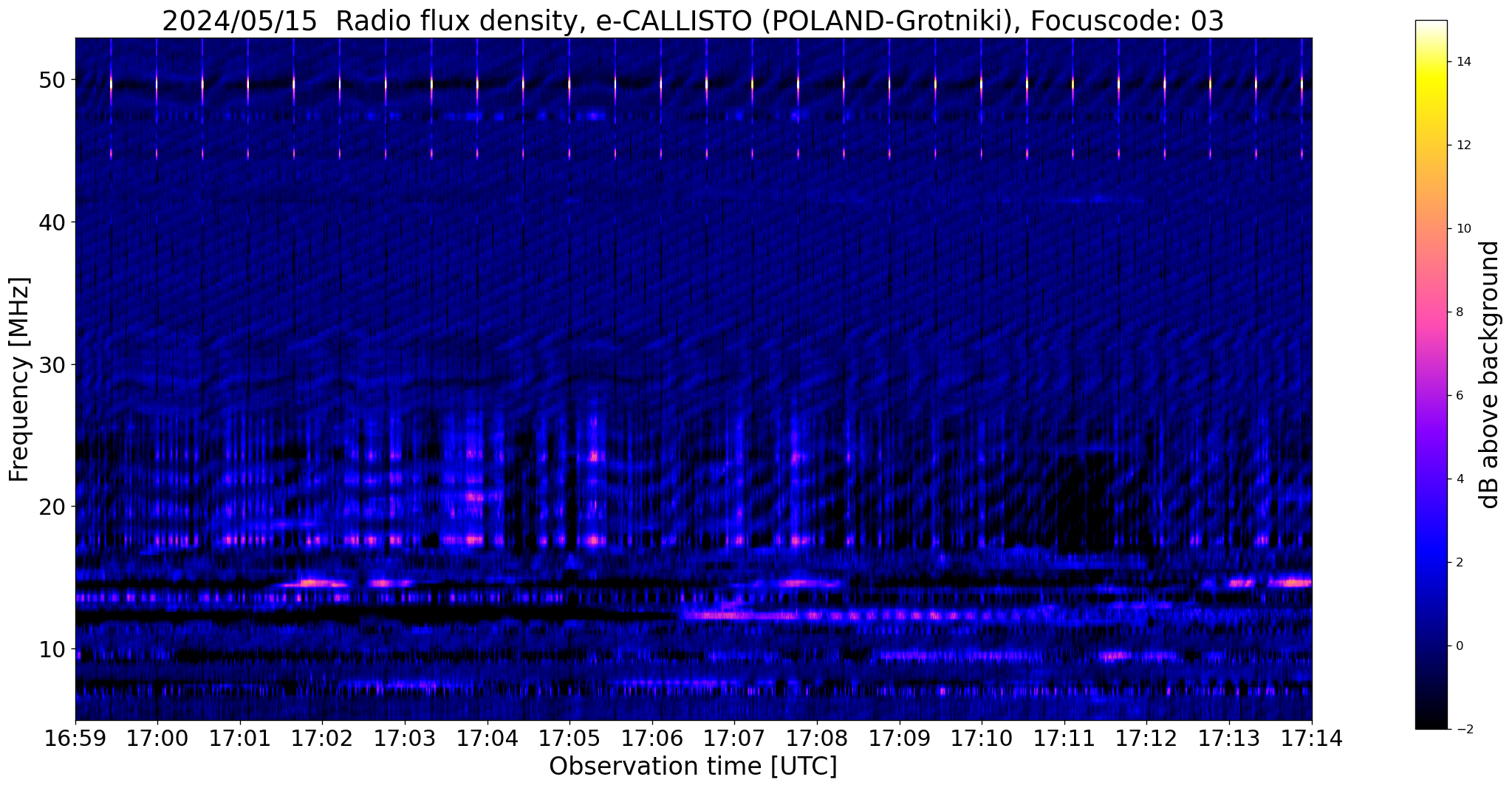
Task: Click the 40 MHz frequency tick label
Action: pyautogui.click(x=52, y=222)
